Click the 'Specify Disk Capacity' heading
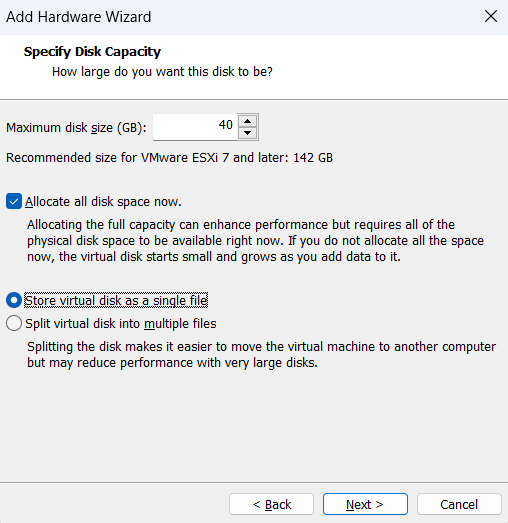This screenshot has height=523, width=508. click(92, 52)
